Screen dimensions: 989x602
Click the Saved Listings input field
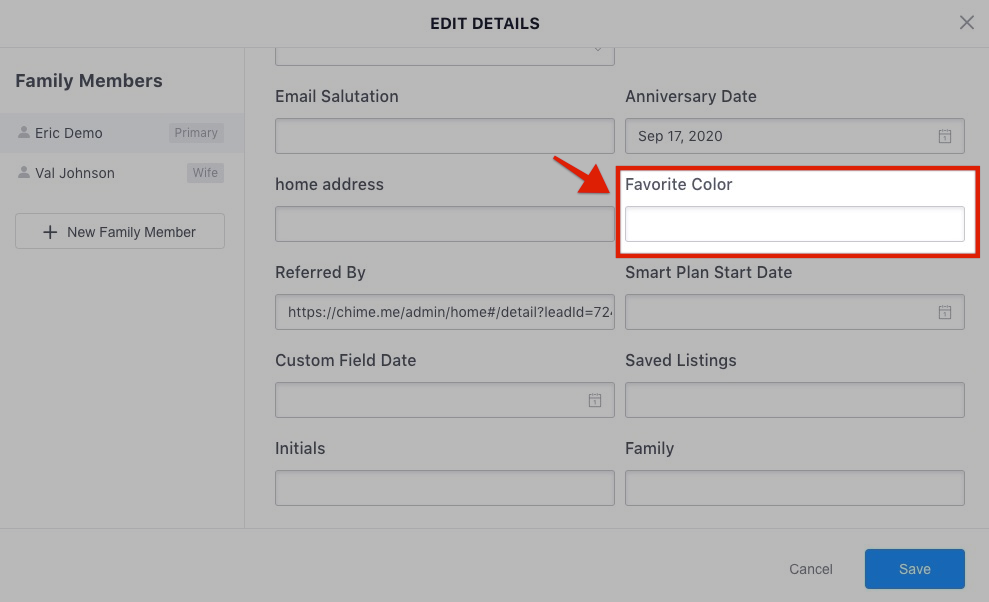pos(795,400)
